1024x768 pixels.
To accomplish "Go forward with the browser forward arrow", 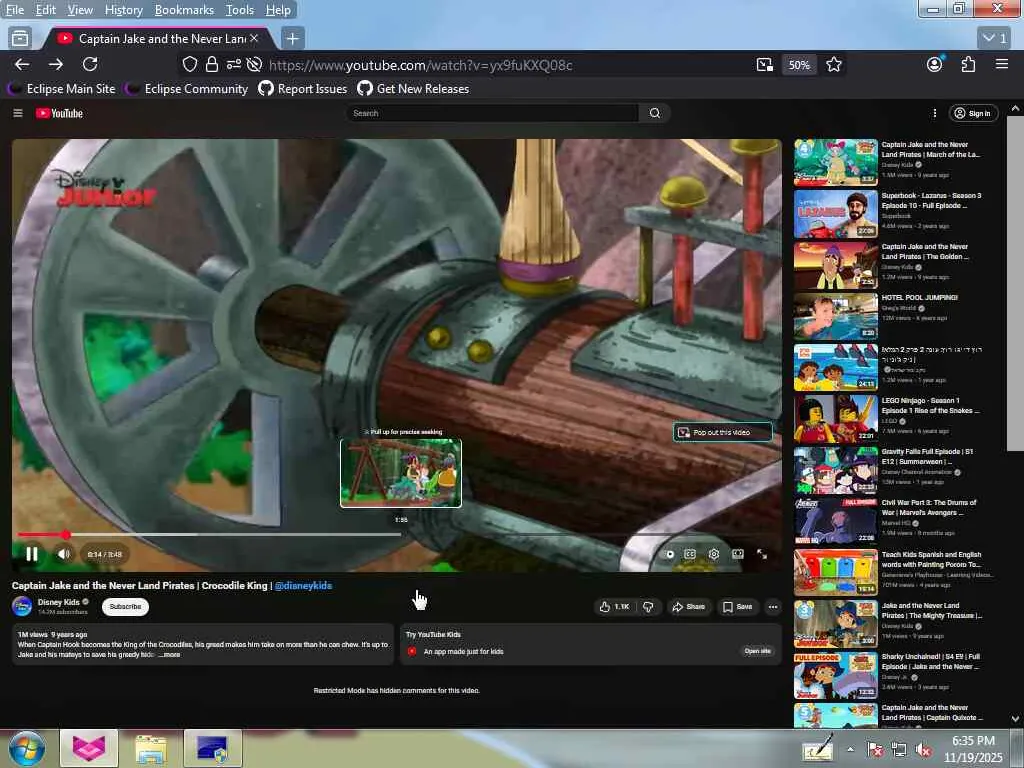I will tap(56, 64).
